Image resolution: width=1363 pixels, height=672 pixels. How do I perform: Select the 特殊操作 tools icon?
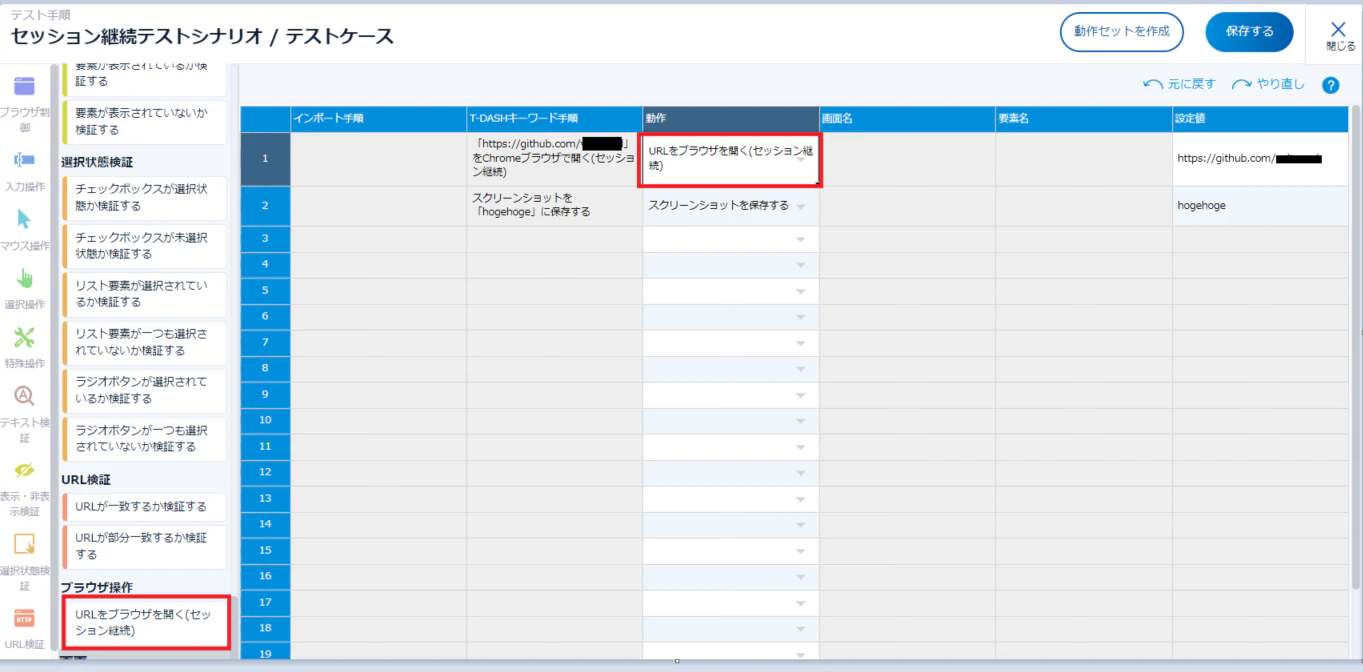click(x=24, y=337)
